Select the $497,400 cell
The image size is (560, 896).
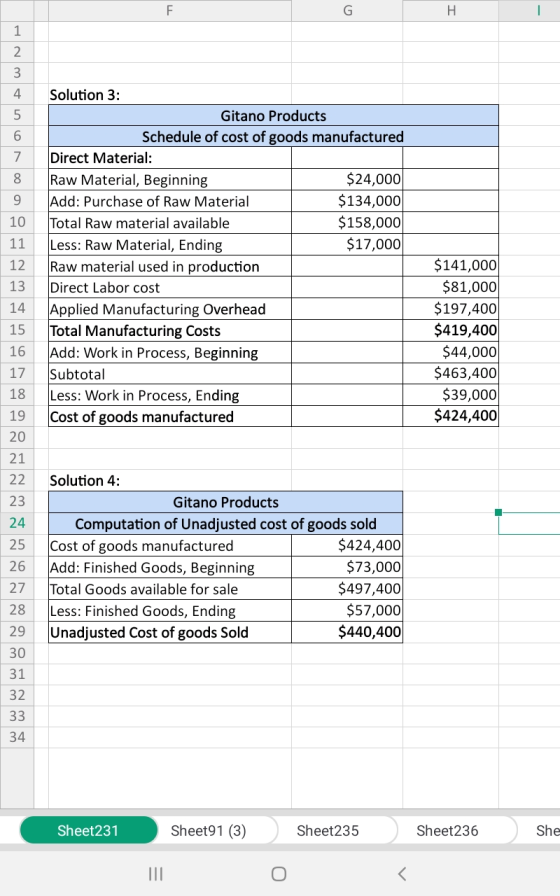[347, 589]
